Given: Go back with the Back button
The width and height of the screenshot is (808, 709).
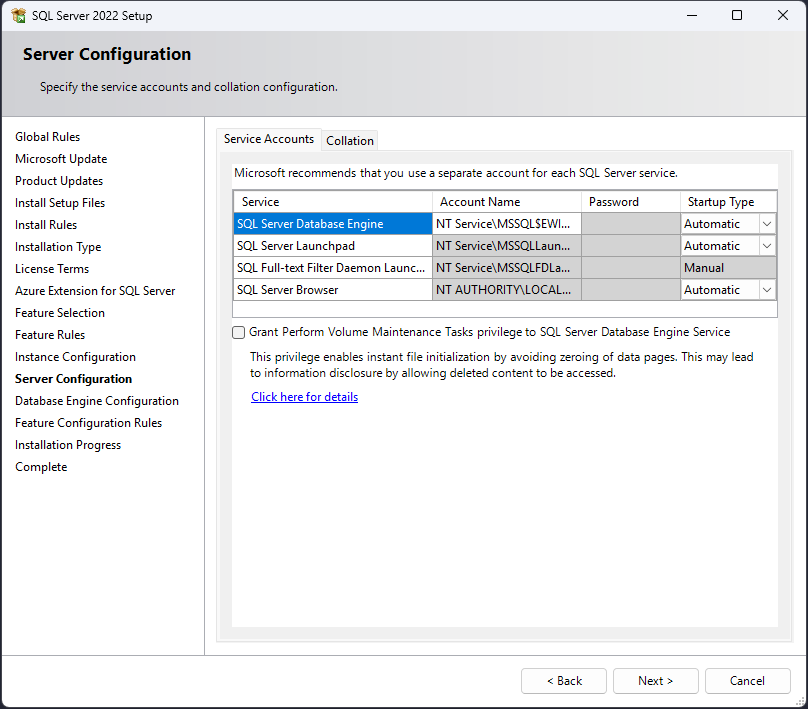Looking at the screenshot, I should tap(563, 681).
